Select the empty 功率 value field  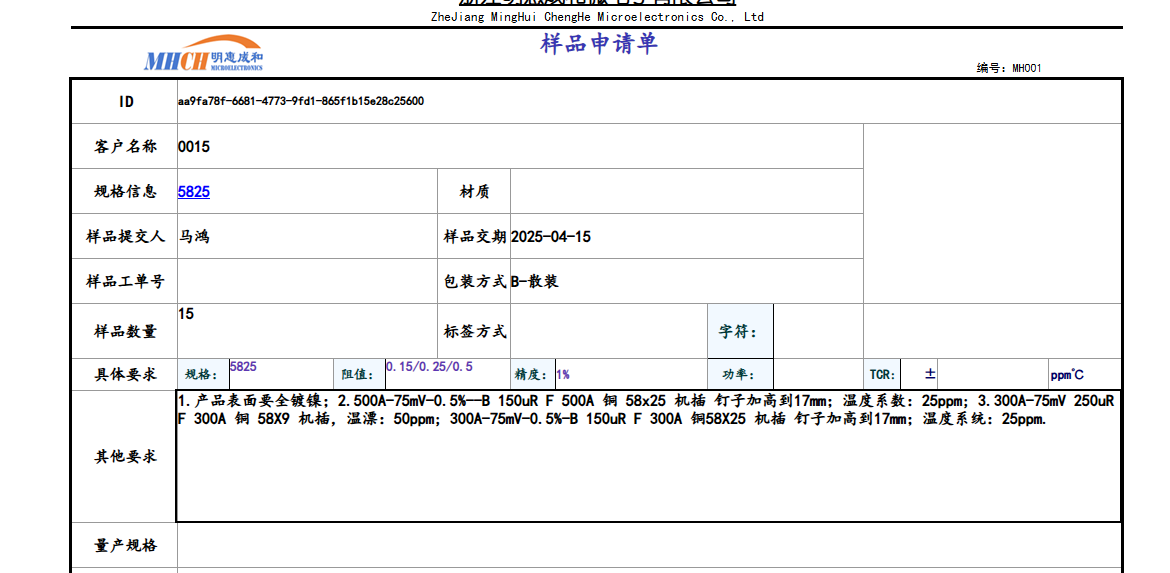pos(819,375)
